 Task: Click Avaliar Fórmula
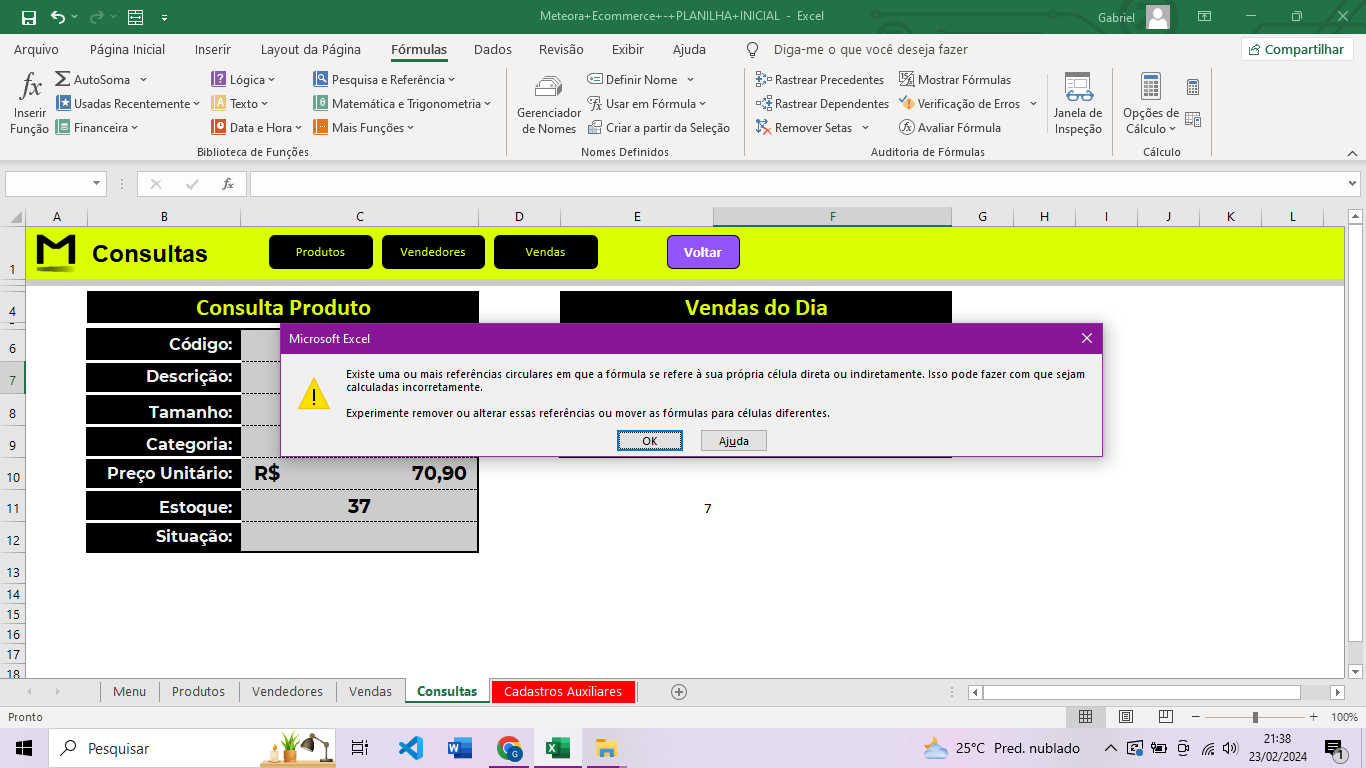coord(950,128)
